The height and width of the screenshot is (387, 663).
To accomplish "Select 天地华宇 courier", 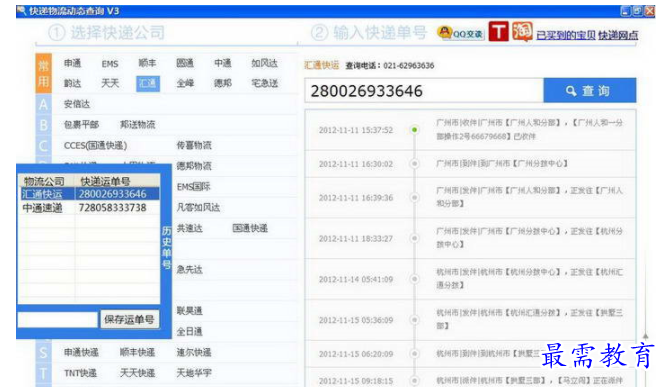I will tap(194, 373).
